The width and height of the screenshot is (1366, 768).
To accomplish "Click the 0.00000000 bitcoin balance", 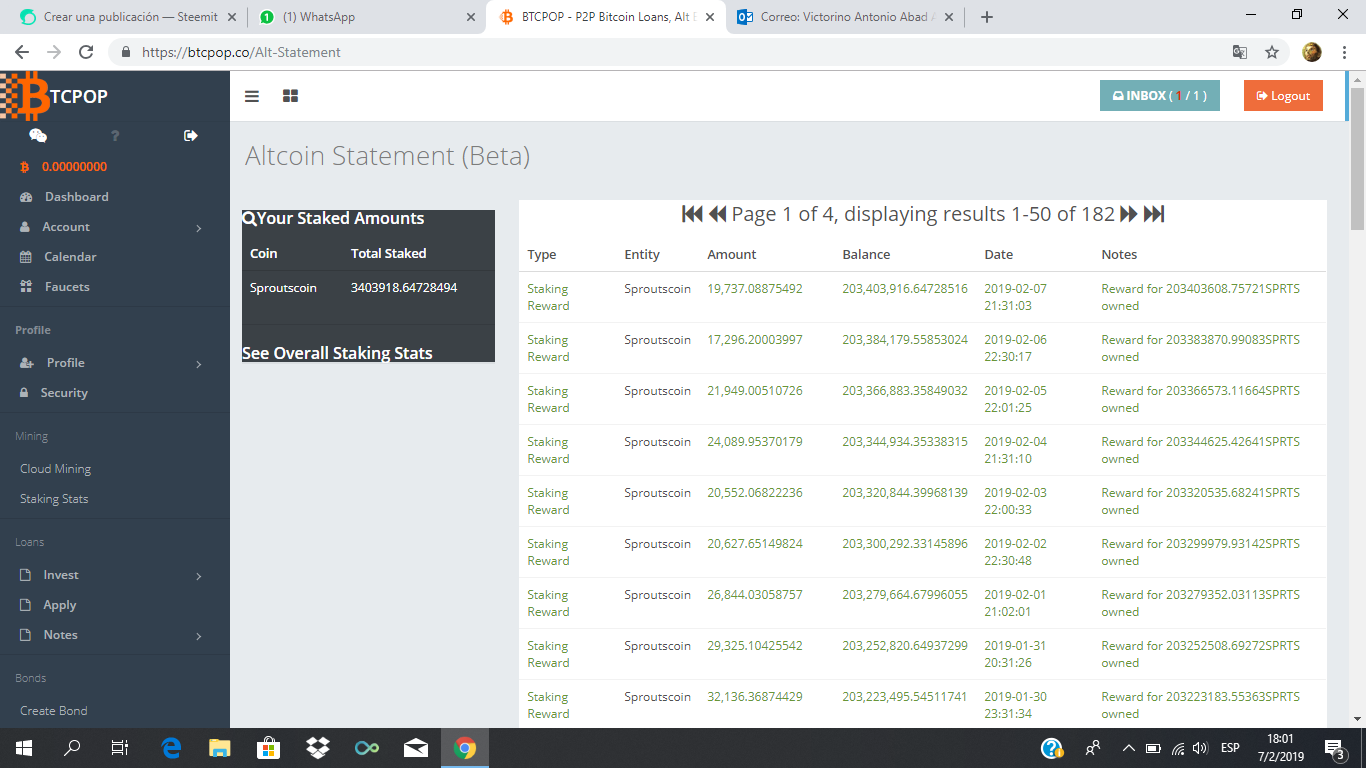I will pyautogui.click(x=74, y=167).
